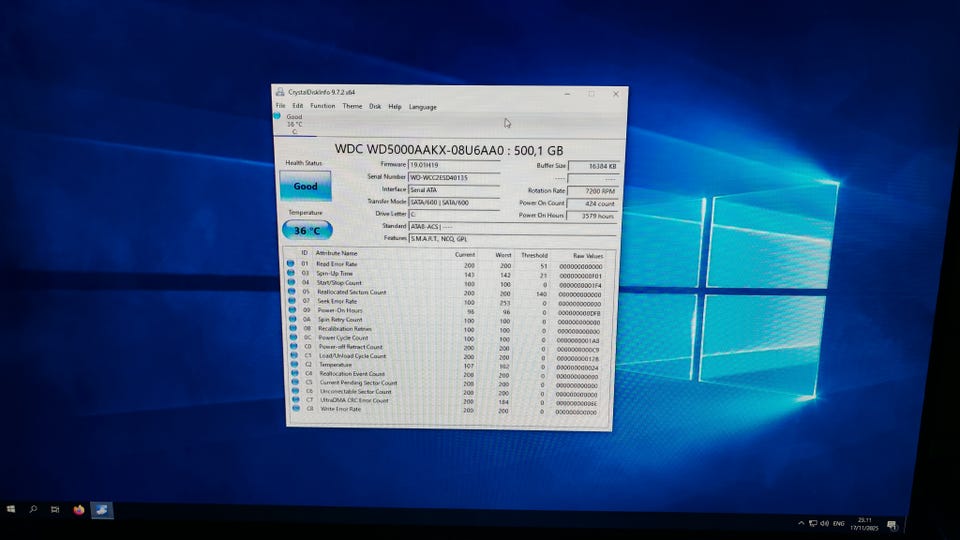Select the Spin-Up Time attribute name
The height and width of the screenshot is (540, 960).
coord(334,274)
